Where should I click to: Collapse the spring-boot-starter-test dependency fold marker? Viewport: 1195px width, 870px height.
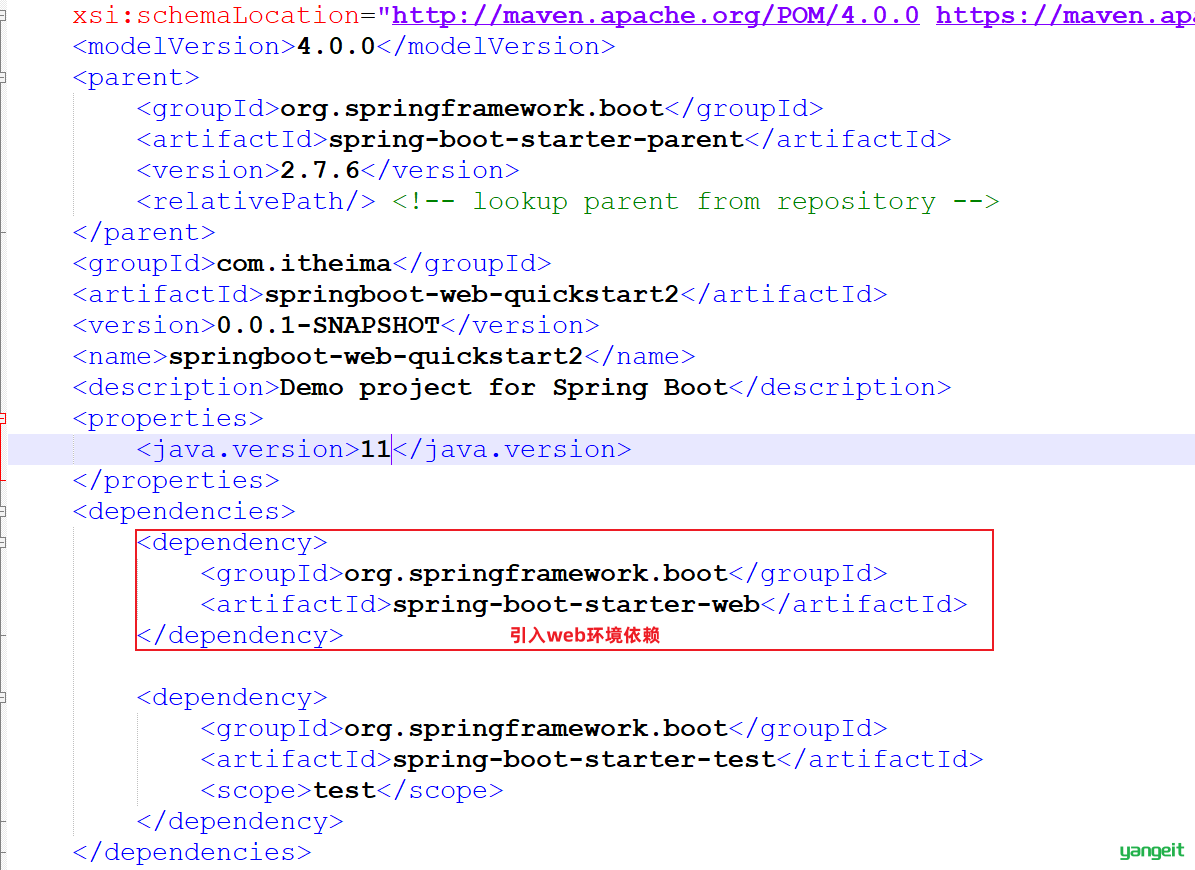(2, 697)
